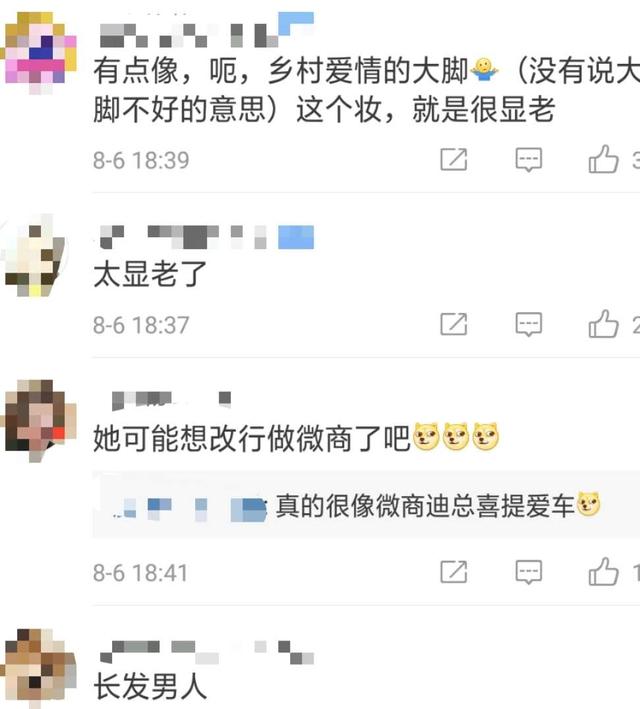Reply to the 8-6 18:39 comment
640x709 pixels.
coord(529,160)
